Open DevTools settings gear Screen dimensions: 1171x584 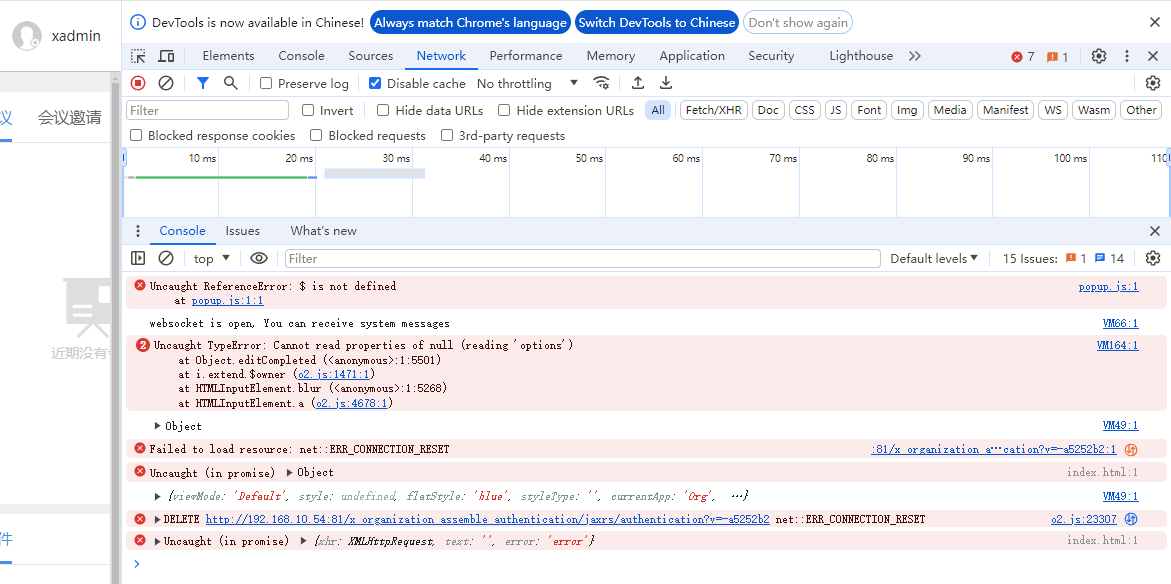[1099, 56]
